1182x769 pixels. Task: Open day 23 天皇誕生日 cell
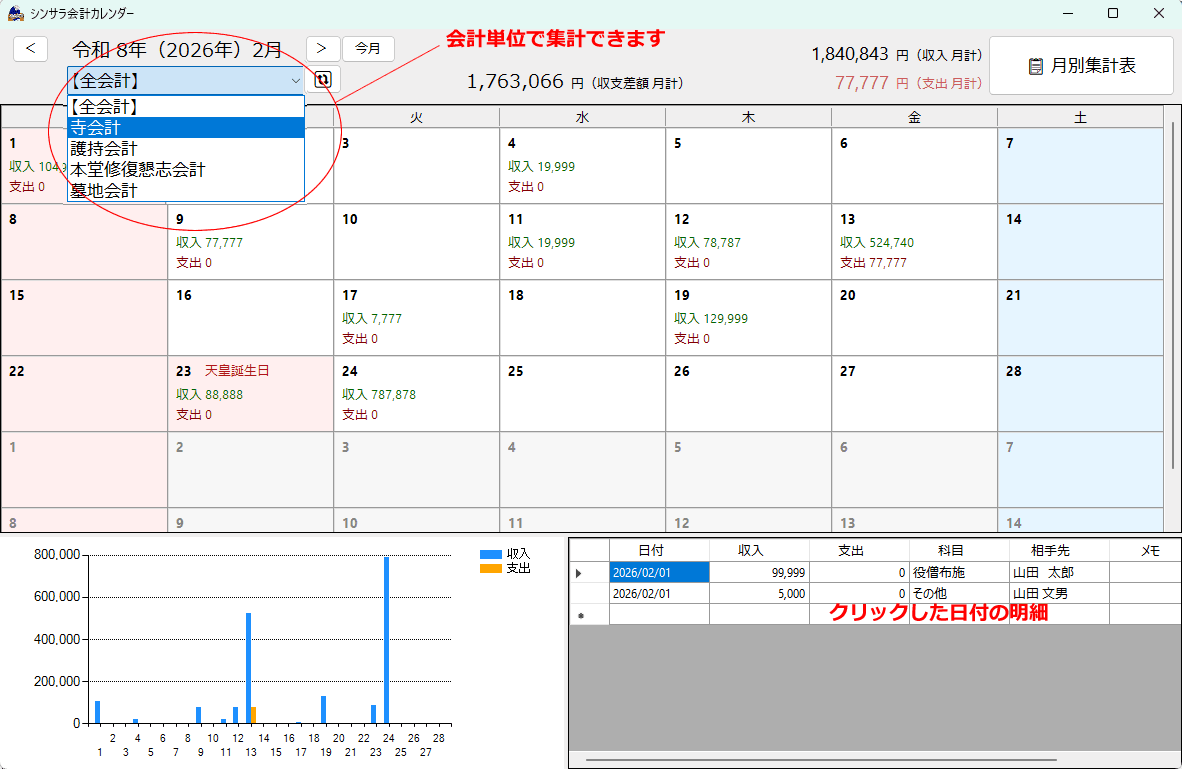[x=250, y=393]
